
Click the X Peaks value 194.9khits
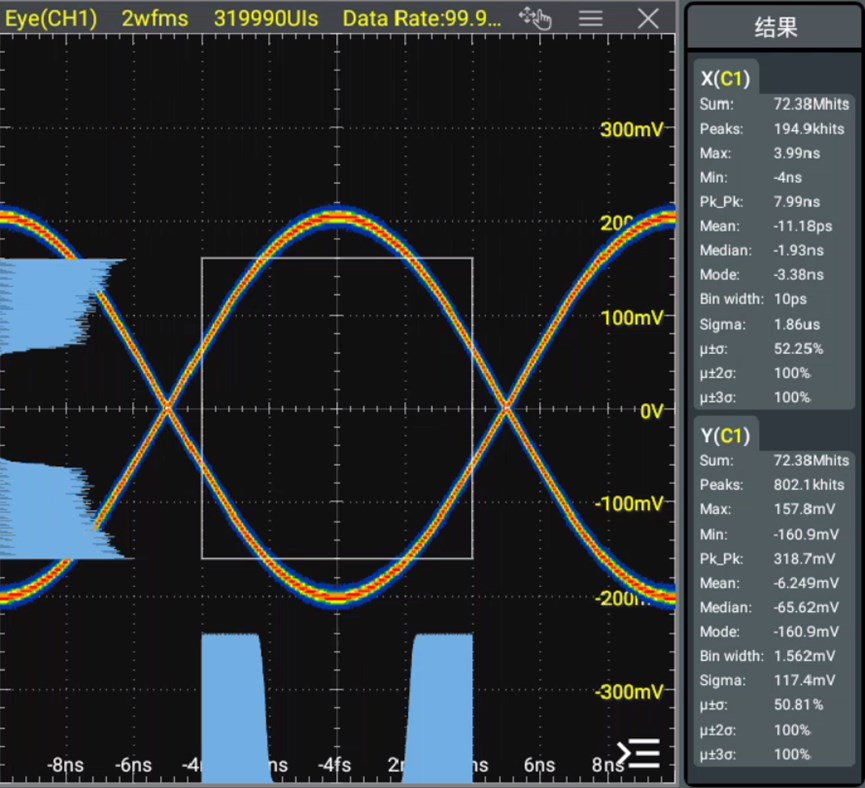809,129
